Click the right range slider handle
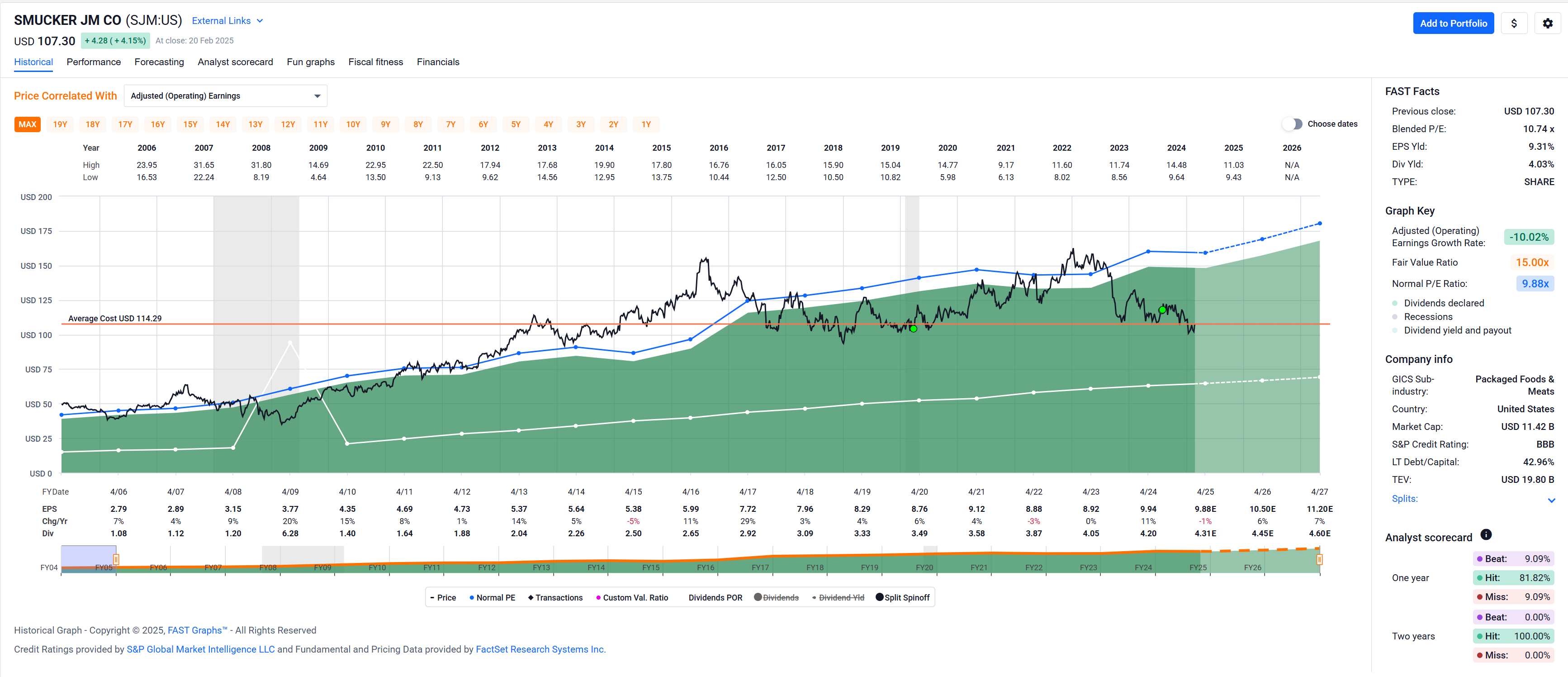This screenshot has width=1568, height=677. coord(1319,559)
